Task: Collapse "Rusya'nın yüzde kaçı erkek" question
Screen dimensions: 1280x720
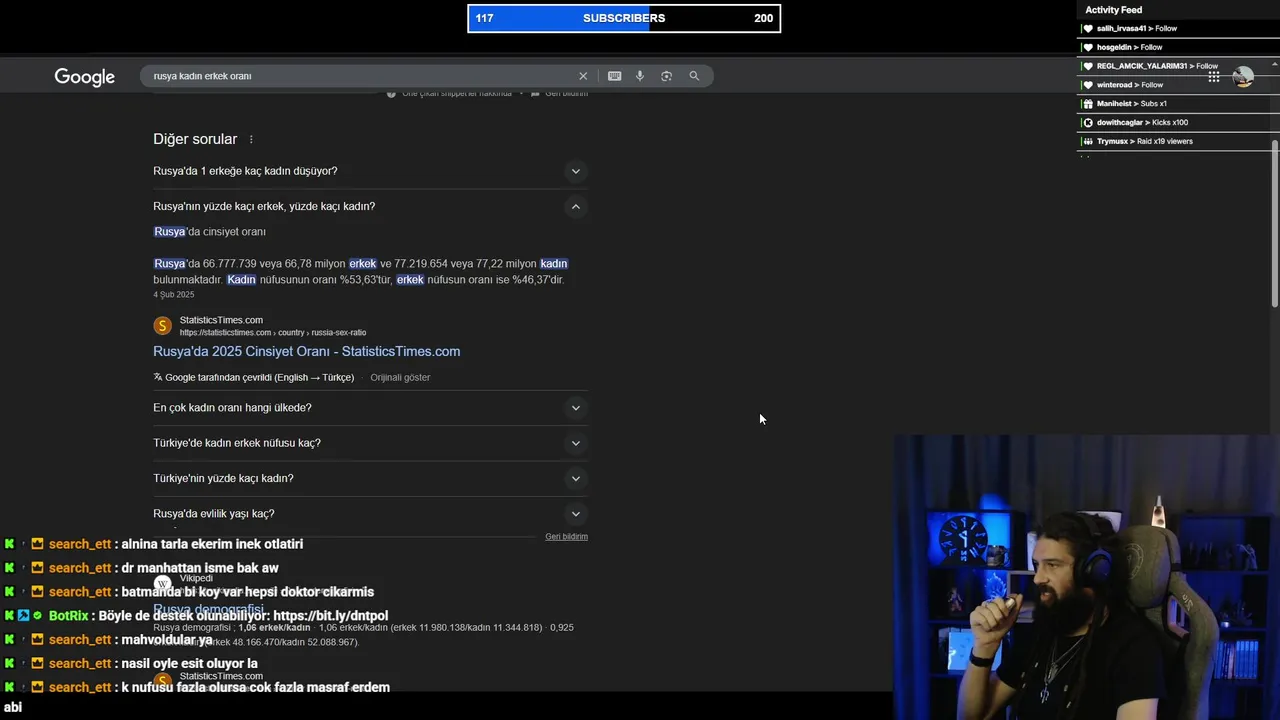Action: [575, 206]
